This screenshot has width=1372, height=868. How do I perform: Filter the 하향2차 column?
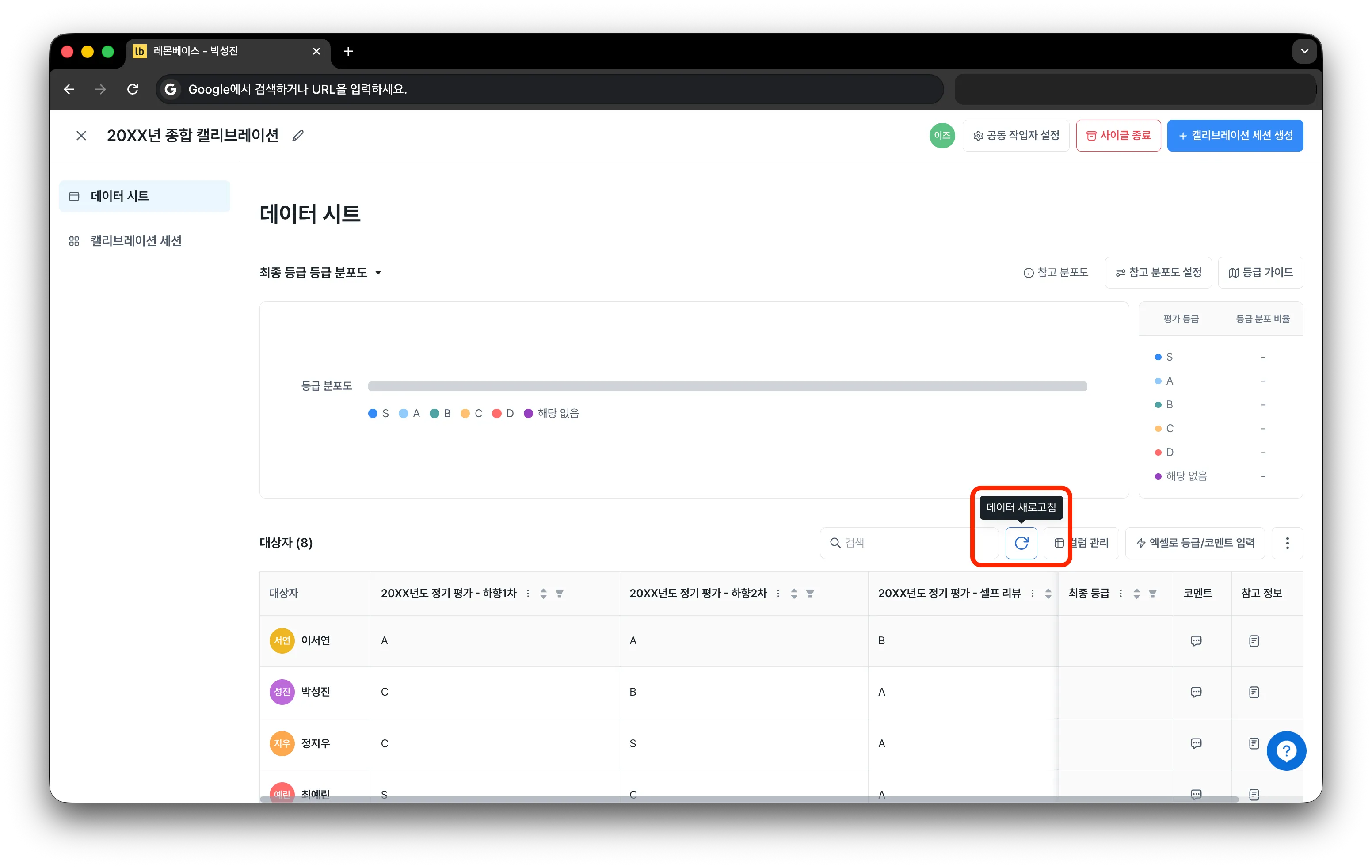click(810, 594)
